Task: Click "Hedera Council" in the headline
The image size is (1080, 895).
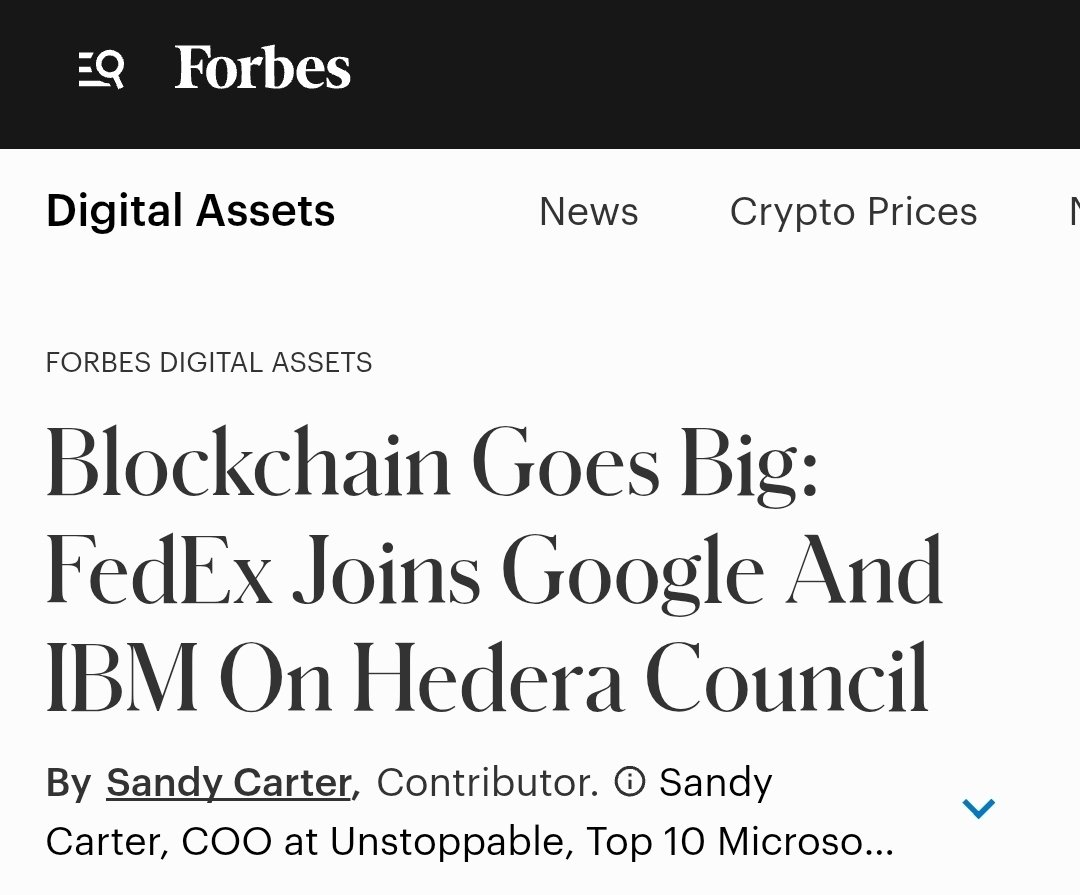Action: click(x=640, y=680)
